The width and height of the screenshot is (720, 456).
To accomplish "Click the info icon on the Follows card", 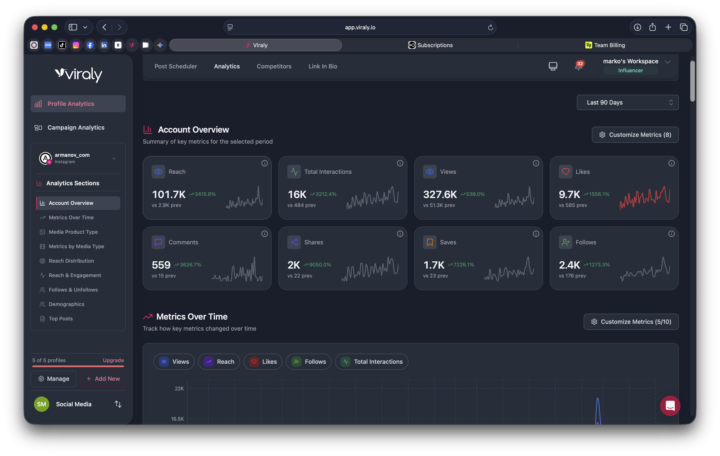I will (x=671, y=234).
